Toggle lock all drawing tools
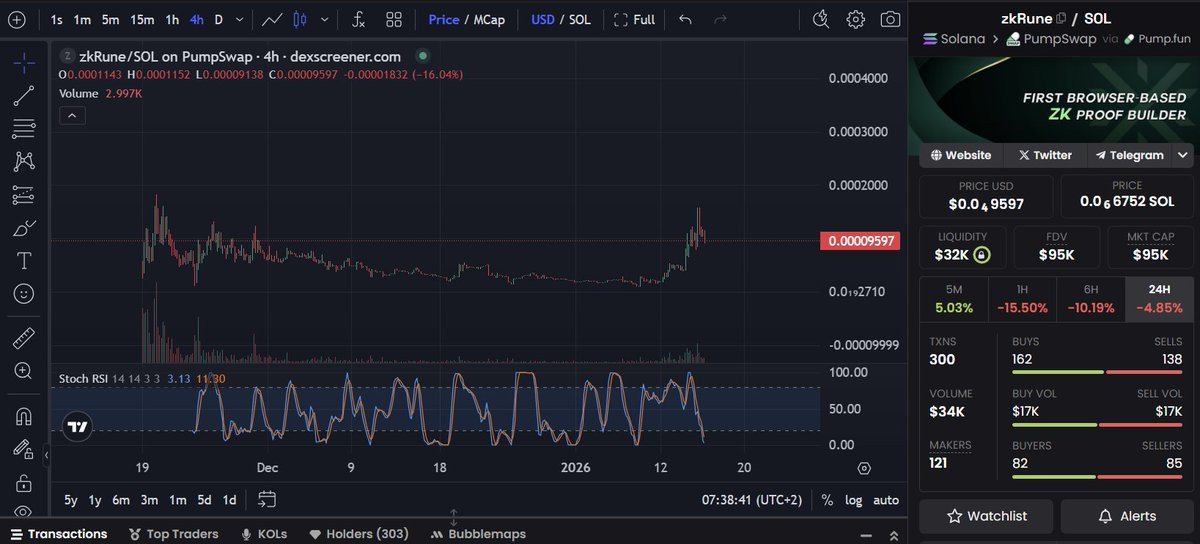Screen dimensions: 1200x544 24,483
